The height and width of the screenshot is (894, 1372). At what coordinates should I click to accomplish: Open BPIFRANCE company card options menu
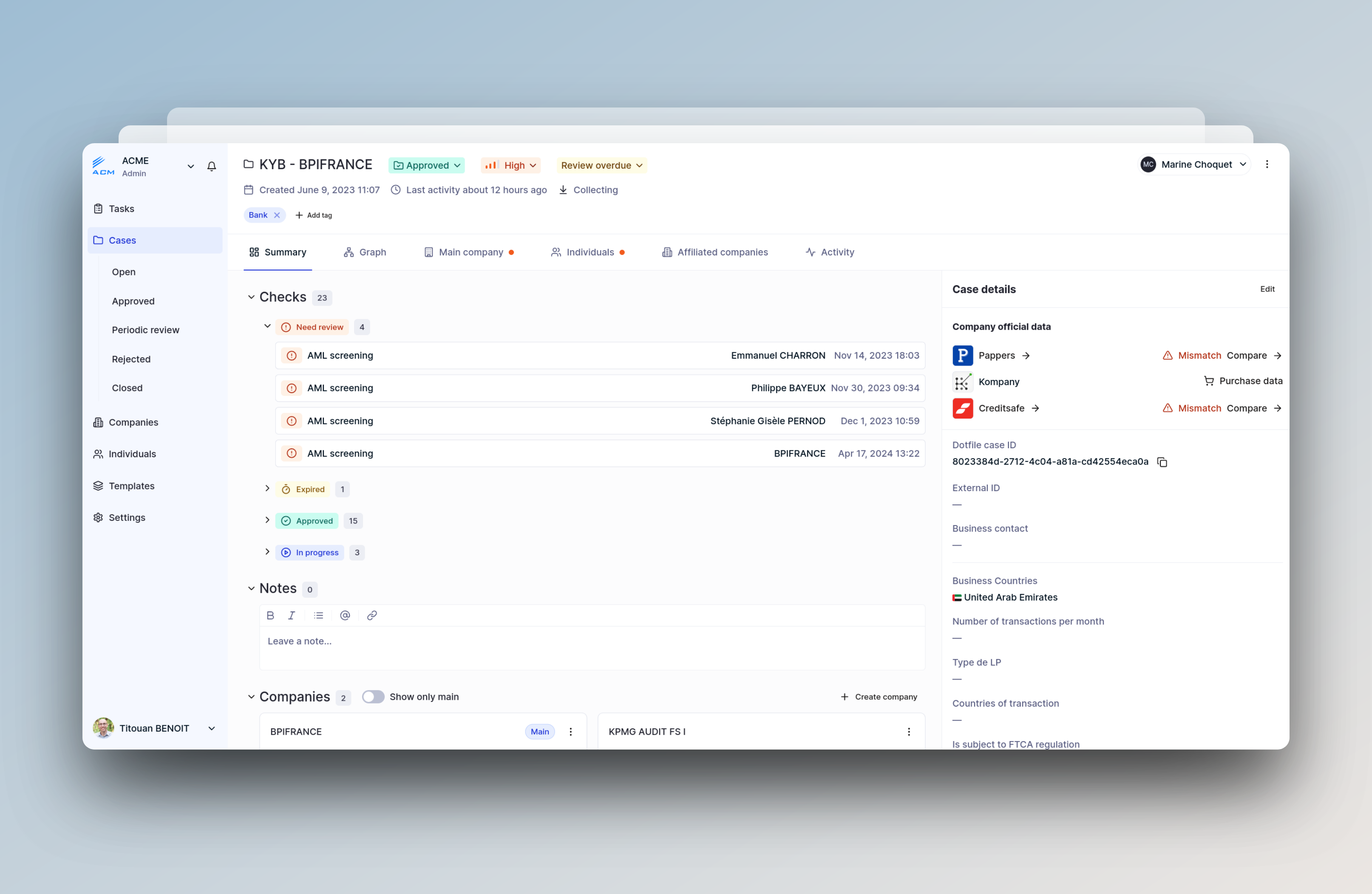click(x=571, y=731)
